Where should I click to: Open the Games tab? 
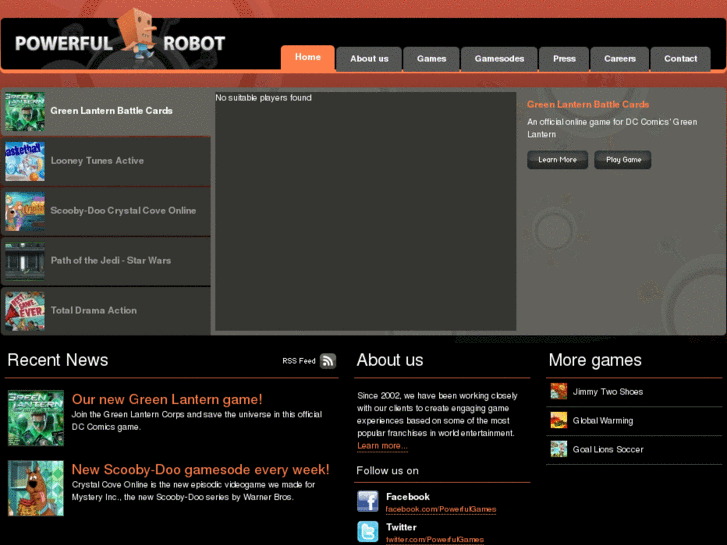point(431,59)
